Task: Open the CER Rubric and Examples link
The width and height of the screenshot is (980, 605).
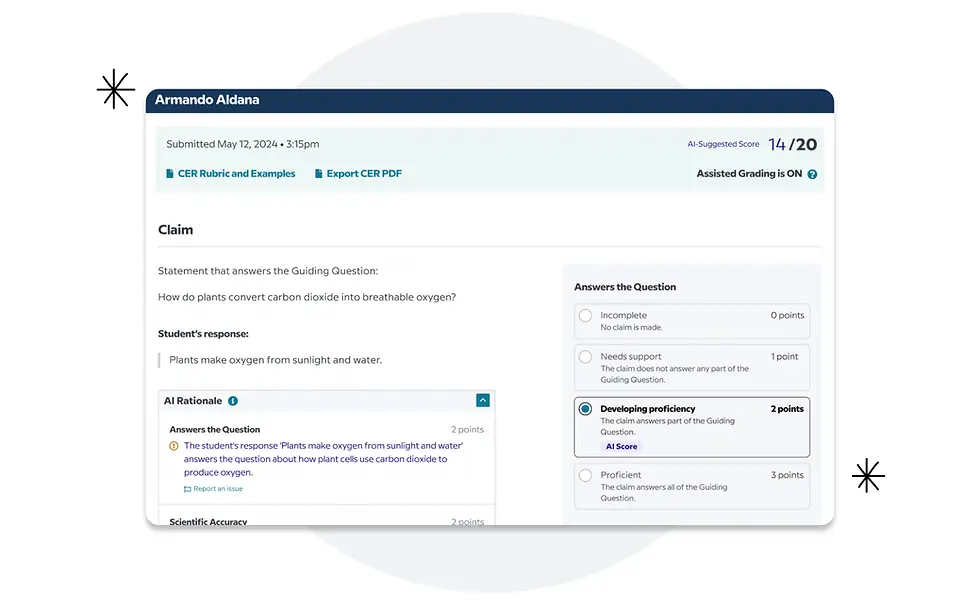Action: pyautogui.click(x=236, y=174)
